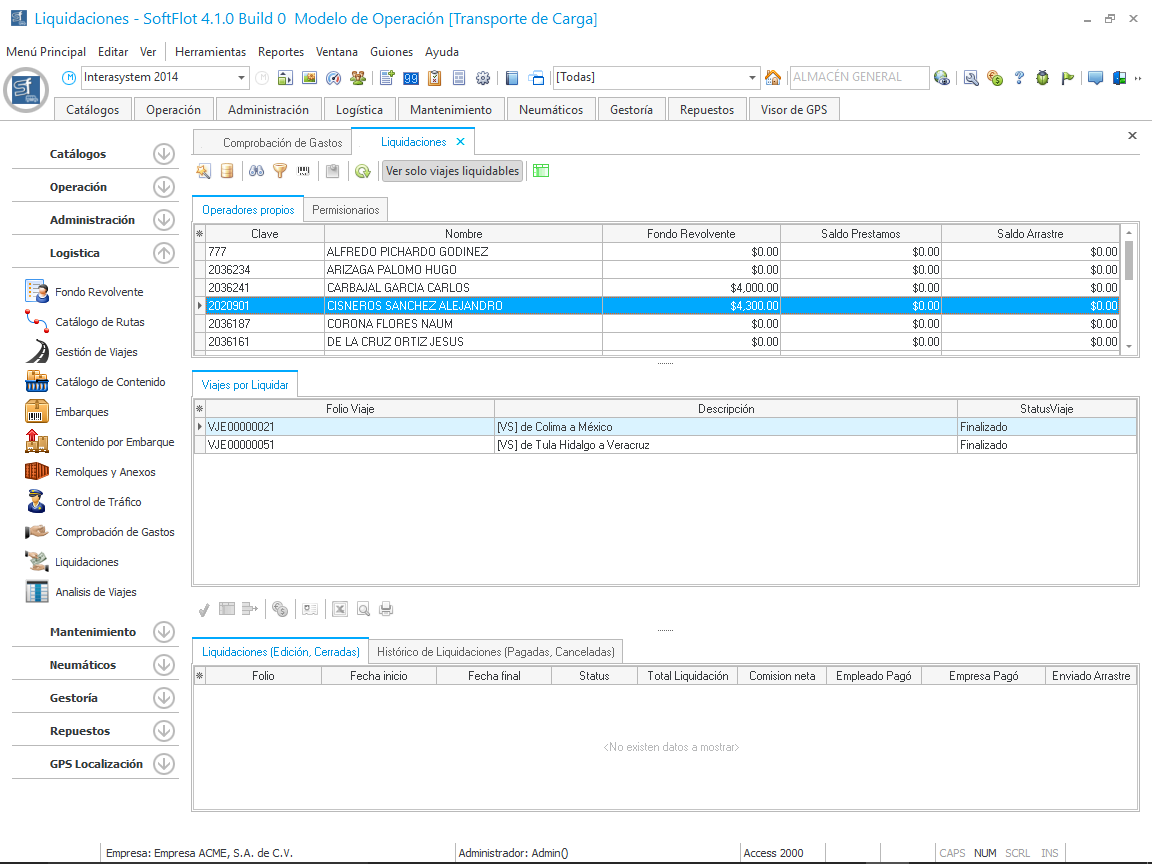This screenshot has height=864, width=1152.
Task: Open Control de Tráfico in the sidebar
Action: click(x=98, y=502)
